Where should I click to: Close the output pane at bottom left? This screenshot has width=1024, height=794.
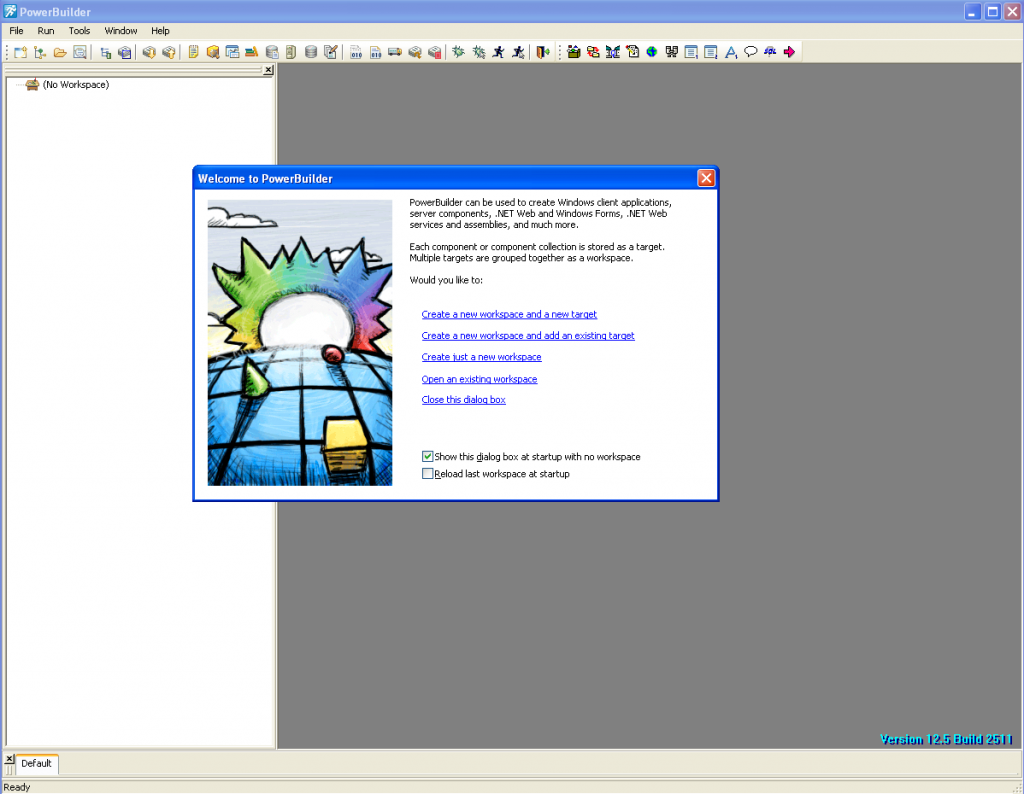tap(9, 759)
